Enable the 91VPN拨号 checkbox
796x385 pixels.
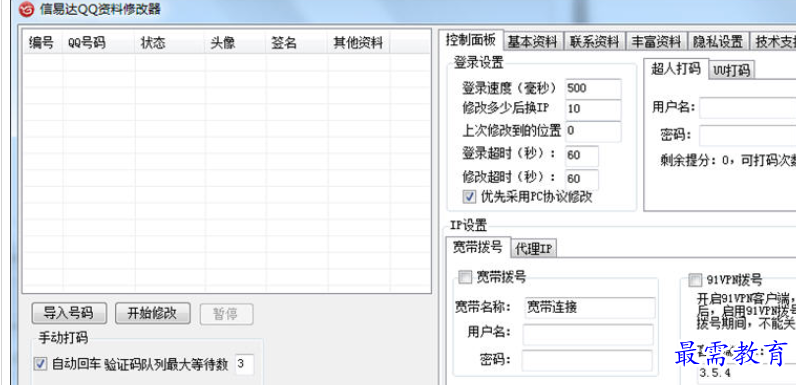695,279
